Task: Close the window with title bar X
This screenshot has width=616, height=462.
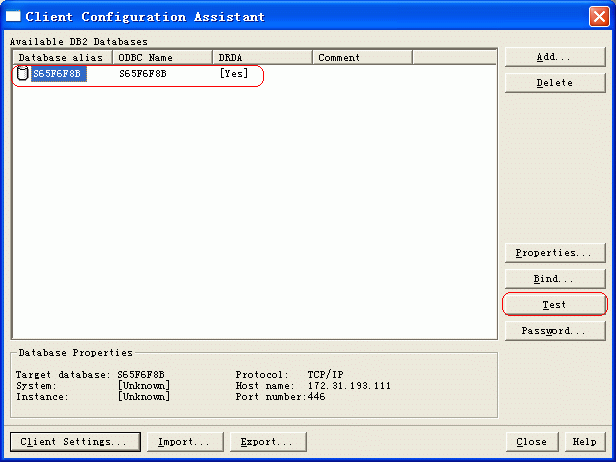Action: [x=597, y=17]
